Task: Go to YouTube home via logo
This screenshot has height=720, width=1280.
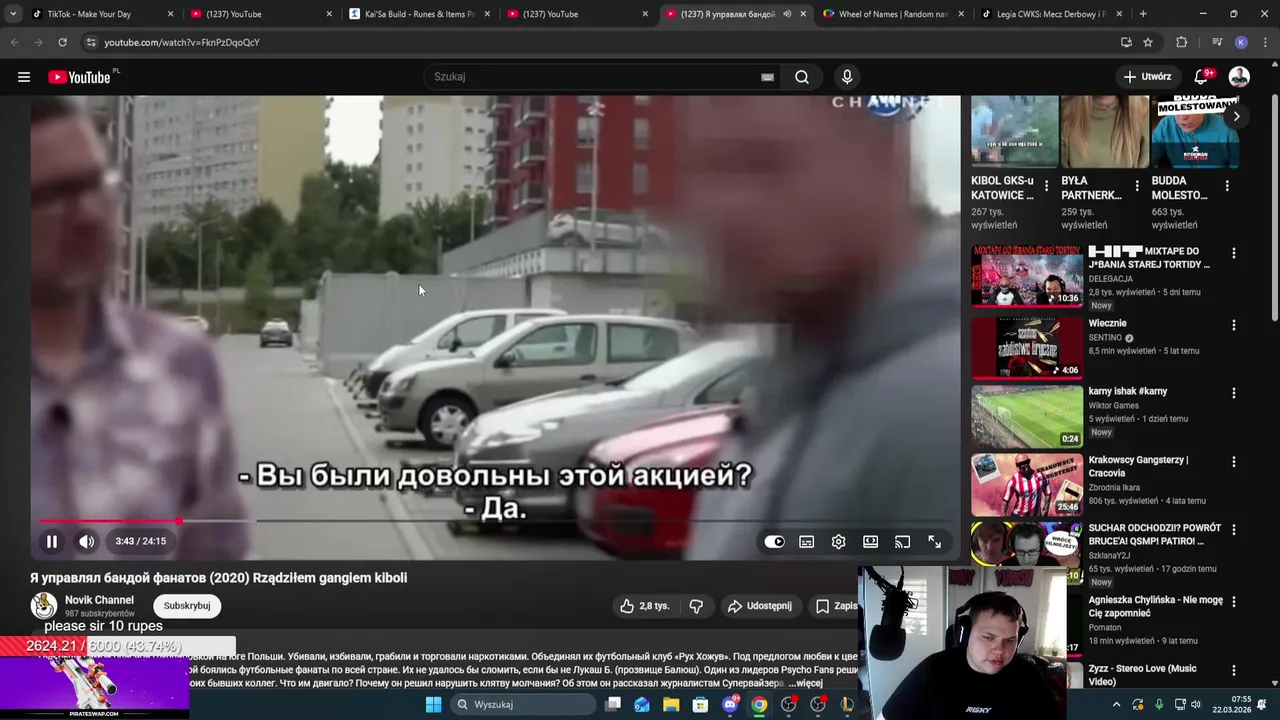Action: [x=79, y=77]
